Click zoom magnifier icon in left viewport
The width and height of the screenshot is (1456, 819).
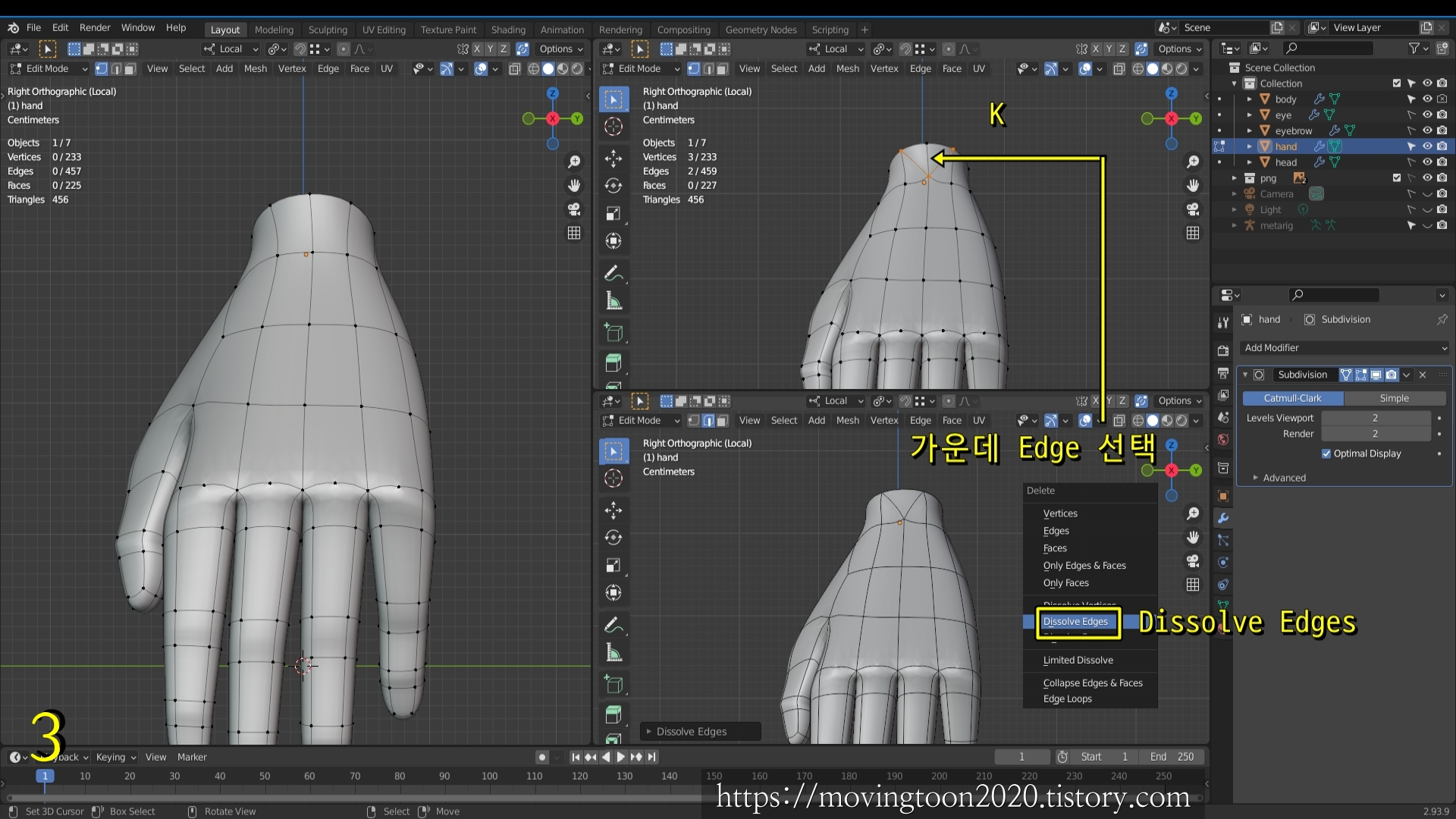point(574,162)
